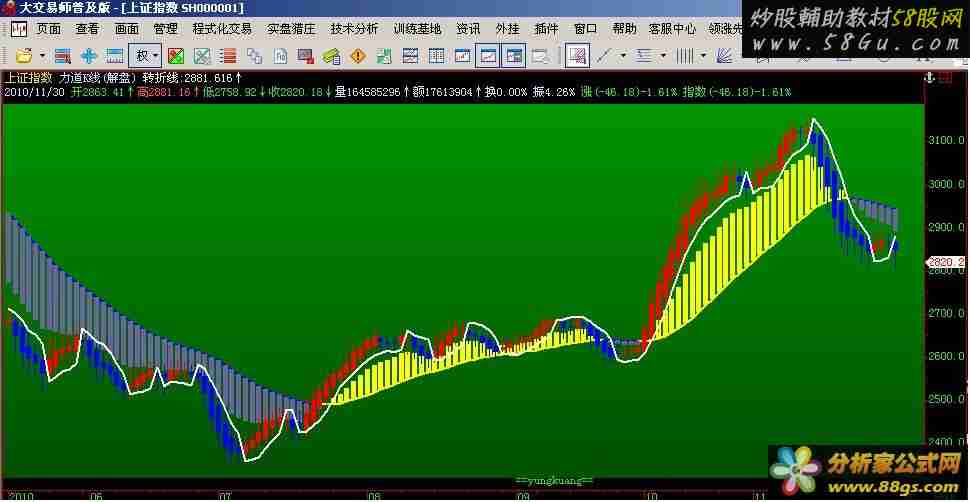Click the monitor with red square icon

click(305, 56)
